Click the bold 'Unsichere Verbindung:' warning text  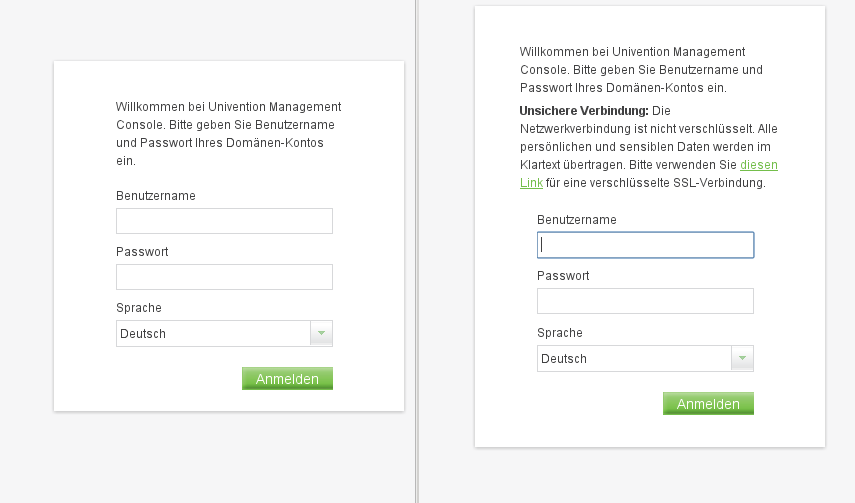pyautogui.click(x=584, y=110)
